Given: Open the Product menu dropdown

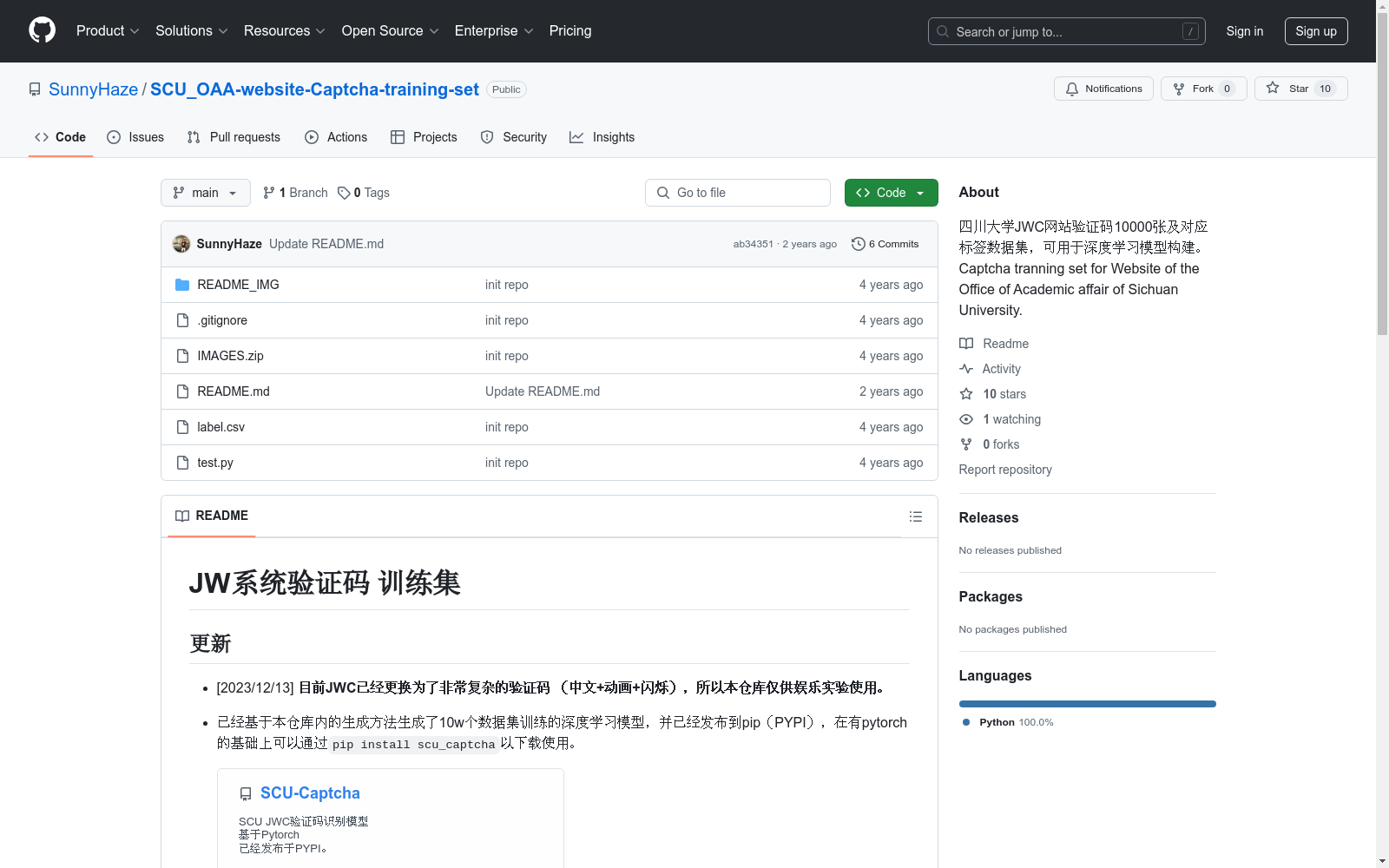Looking at the screenshot, I should (x=108, y=31).
